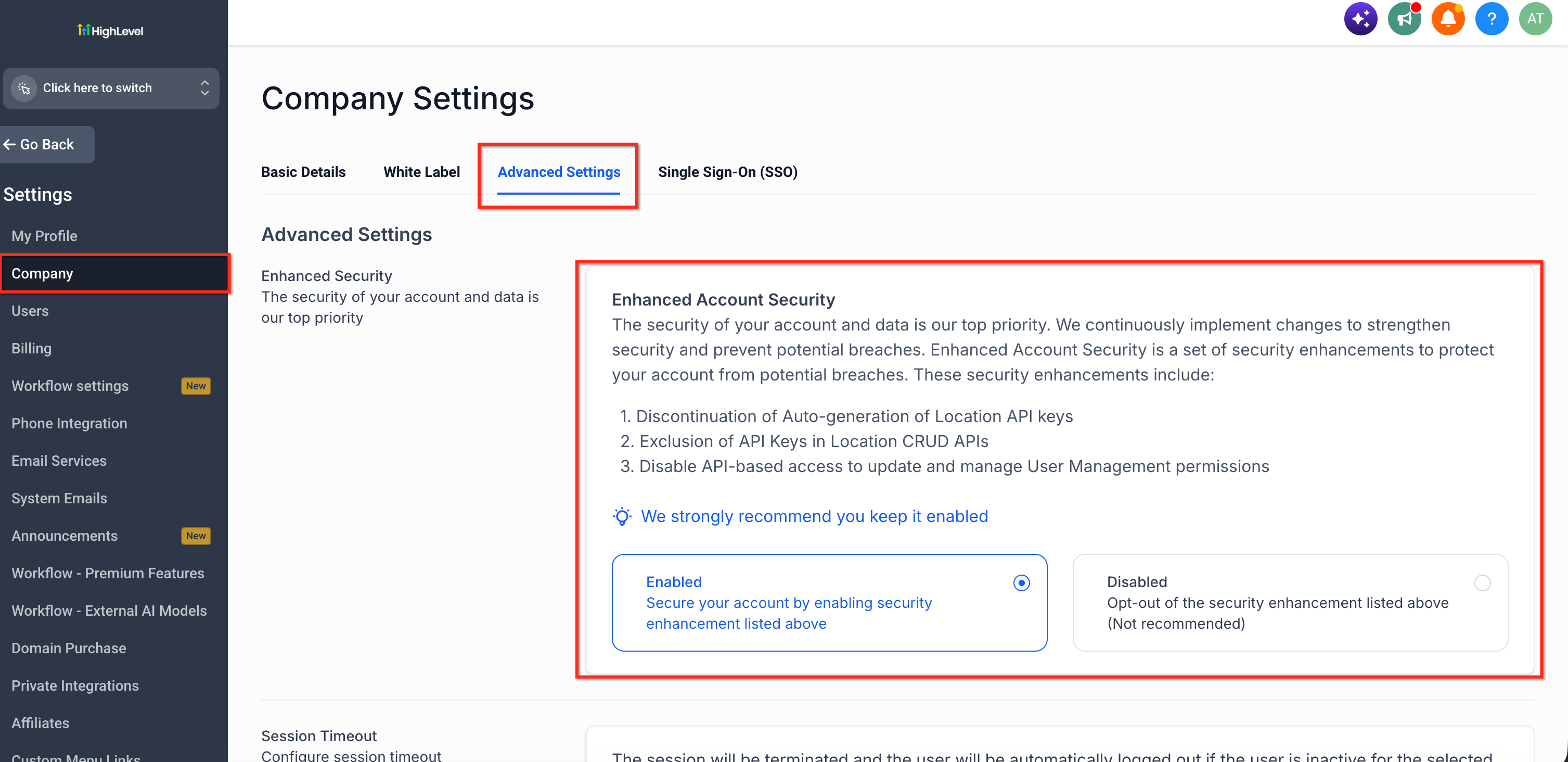Click the lightbulb recommendation icon
Image resolution: width=1568 pixels, height=762 pixels.
pyautogui.click(x=622, y=516)
